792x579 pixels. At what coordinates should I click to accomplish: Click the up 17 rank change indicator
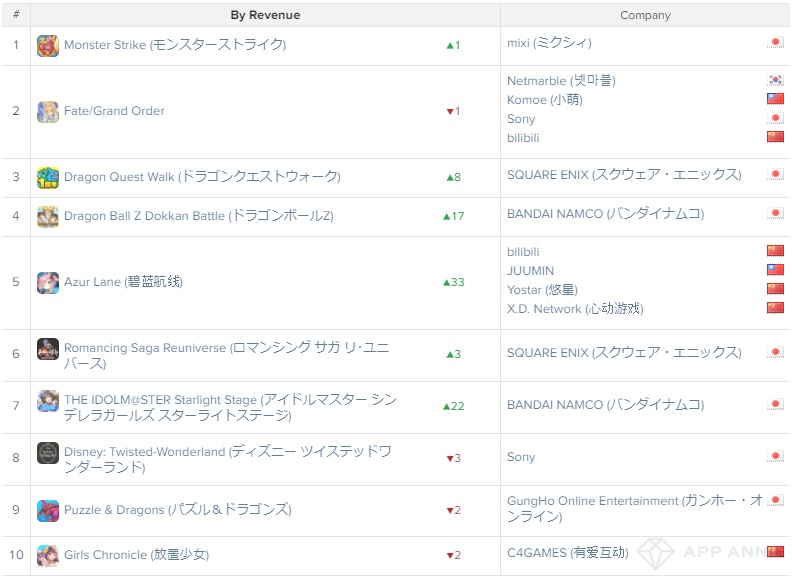(x=453, y=216)
